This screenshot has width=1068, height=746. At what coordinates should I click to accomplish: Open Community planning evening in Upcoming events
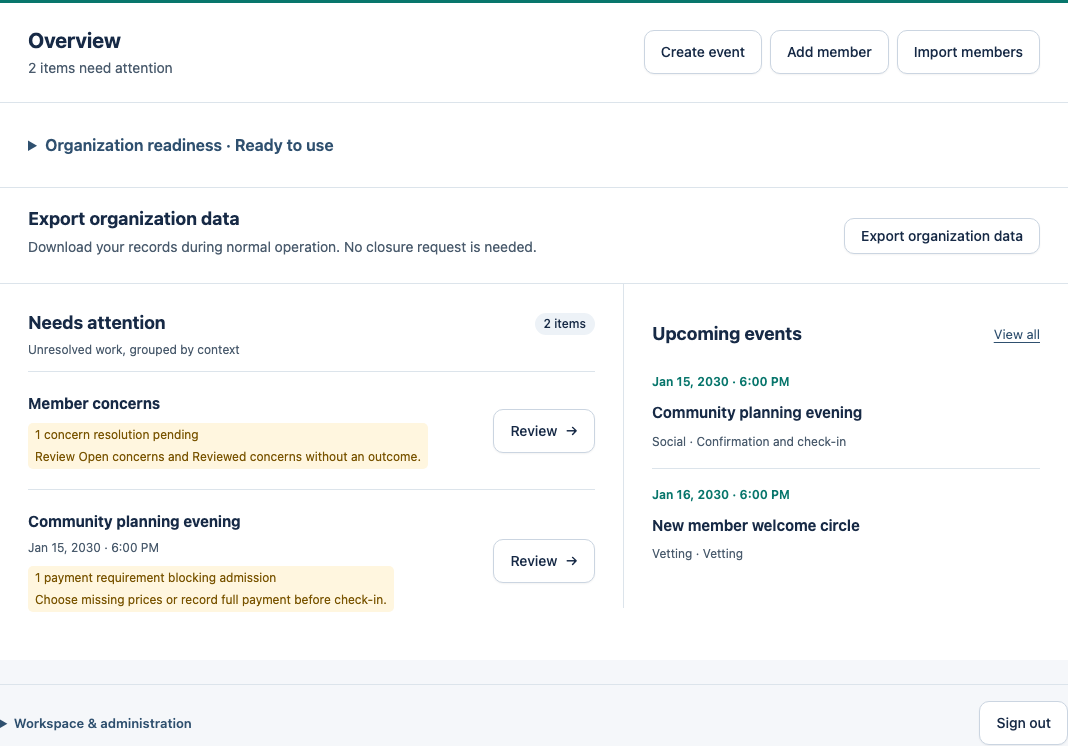pos(757,412)
